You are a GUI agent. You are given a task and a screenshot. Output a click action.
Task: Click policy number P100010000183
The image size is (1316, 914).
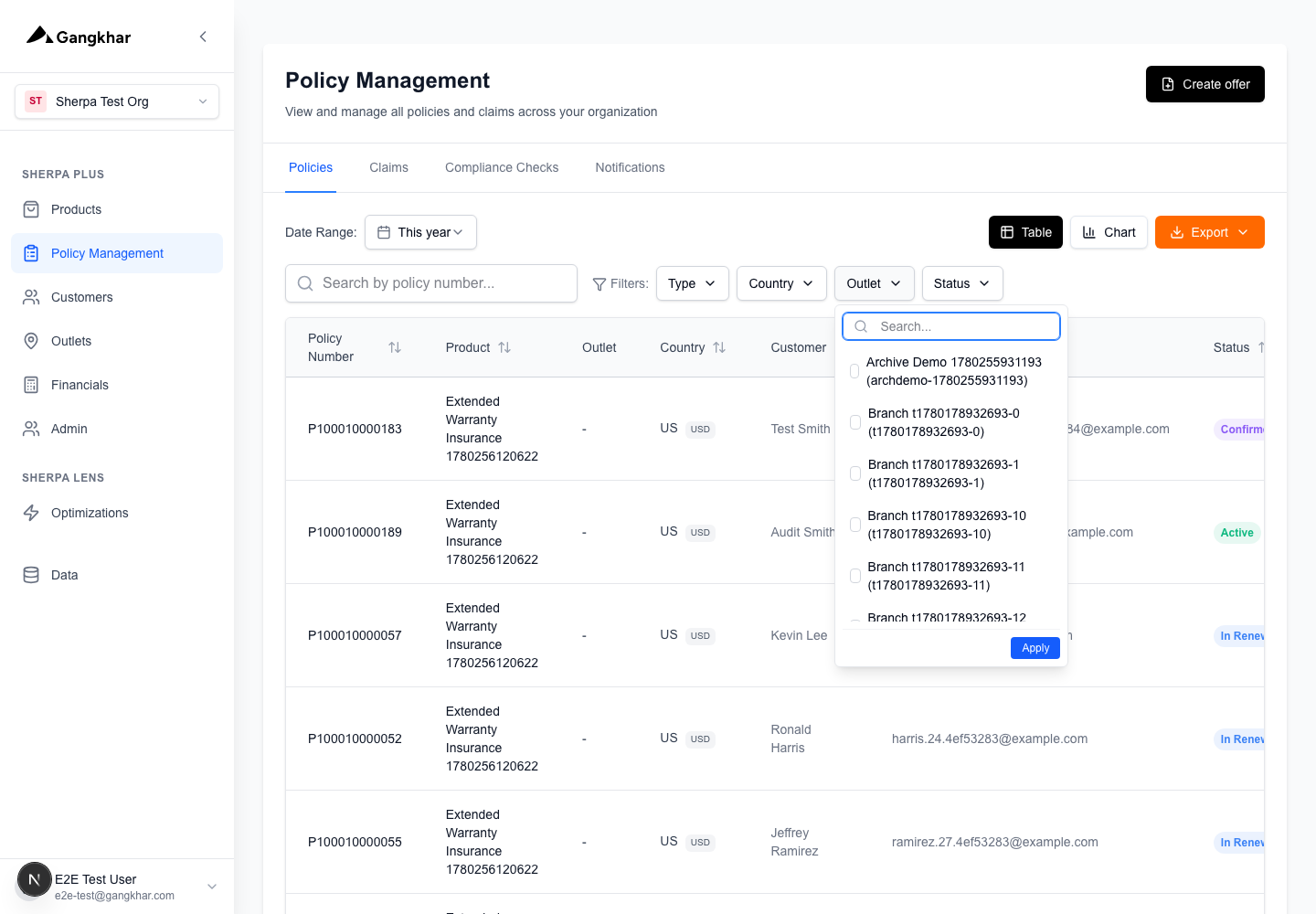[355, 429]
